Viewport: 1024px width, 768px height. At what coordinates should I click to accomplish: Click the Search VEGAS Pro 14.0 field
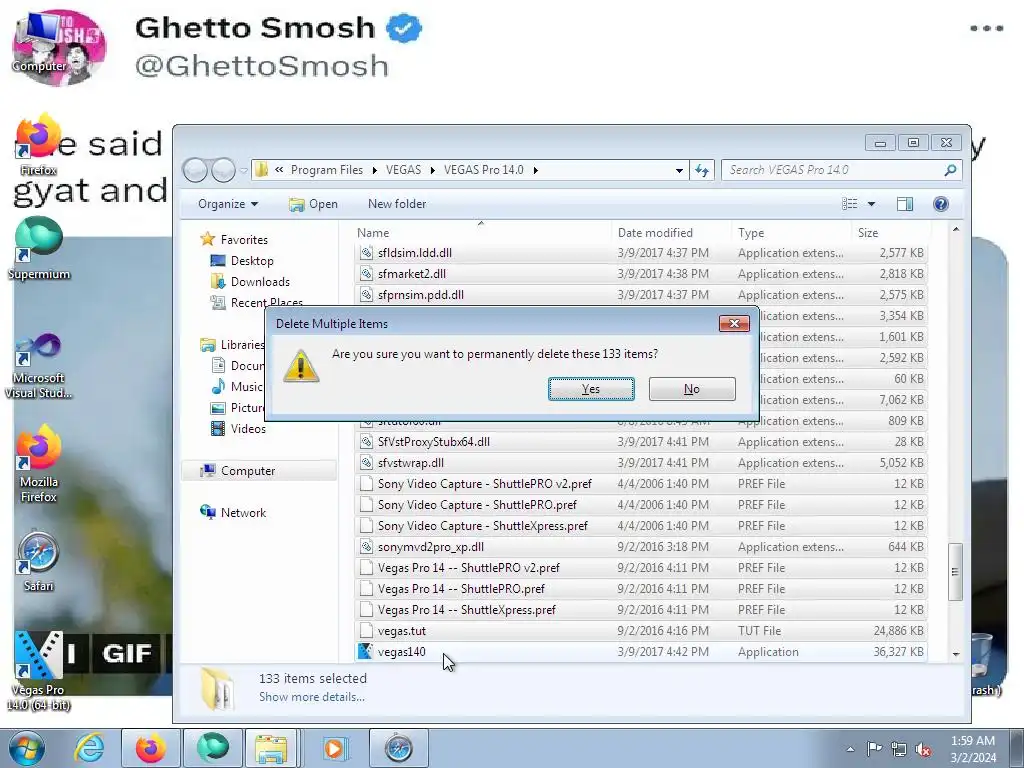click(x=841, y=170)
